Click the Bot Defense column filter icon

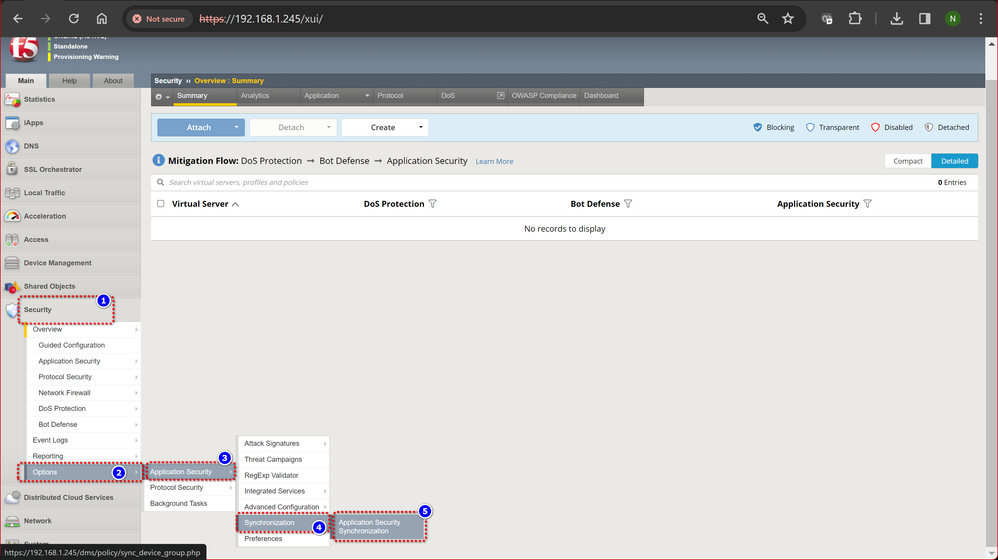(x=628, y=204)
